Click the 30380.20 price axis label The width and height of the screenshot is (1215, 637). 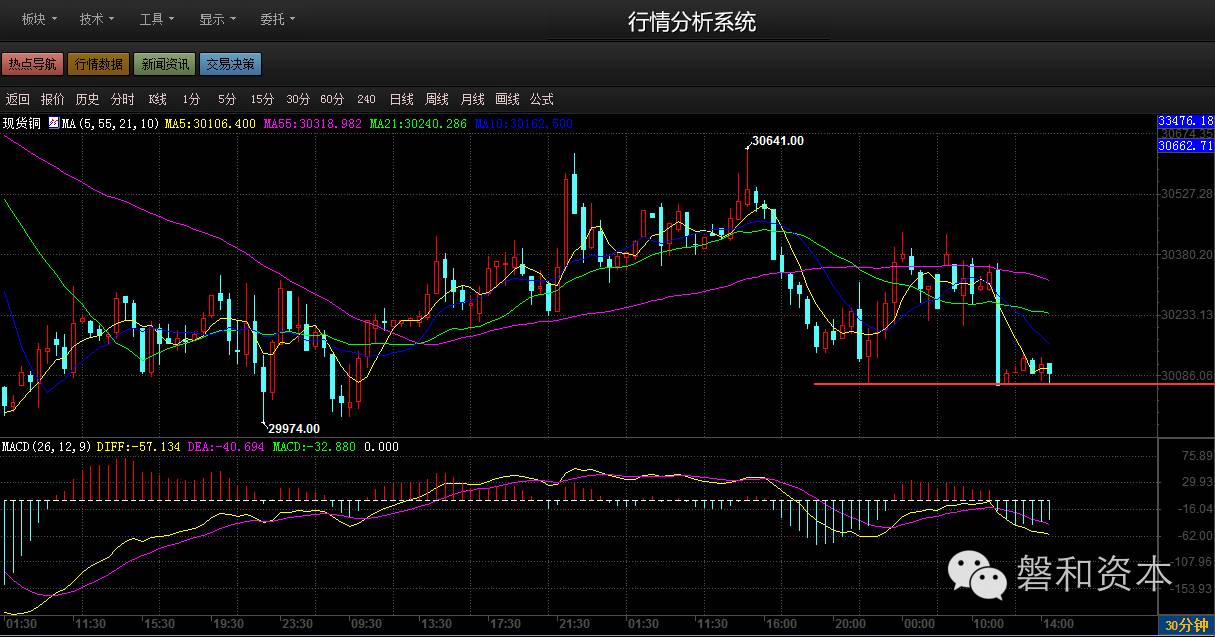click(1185, 254)
